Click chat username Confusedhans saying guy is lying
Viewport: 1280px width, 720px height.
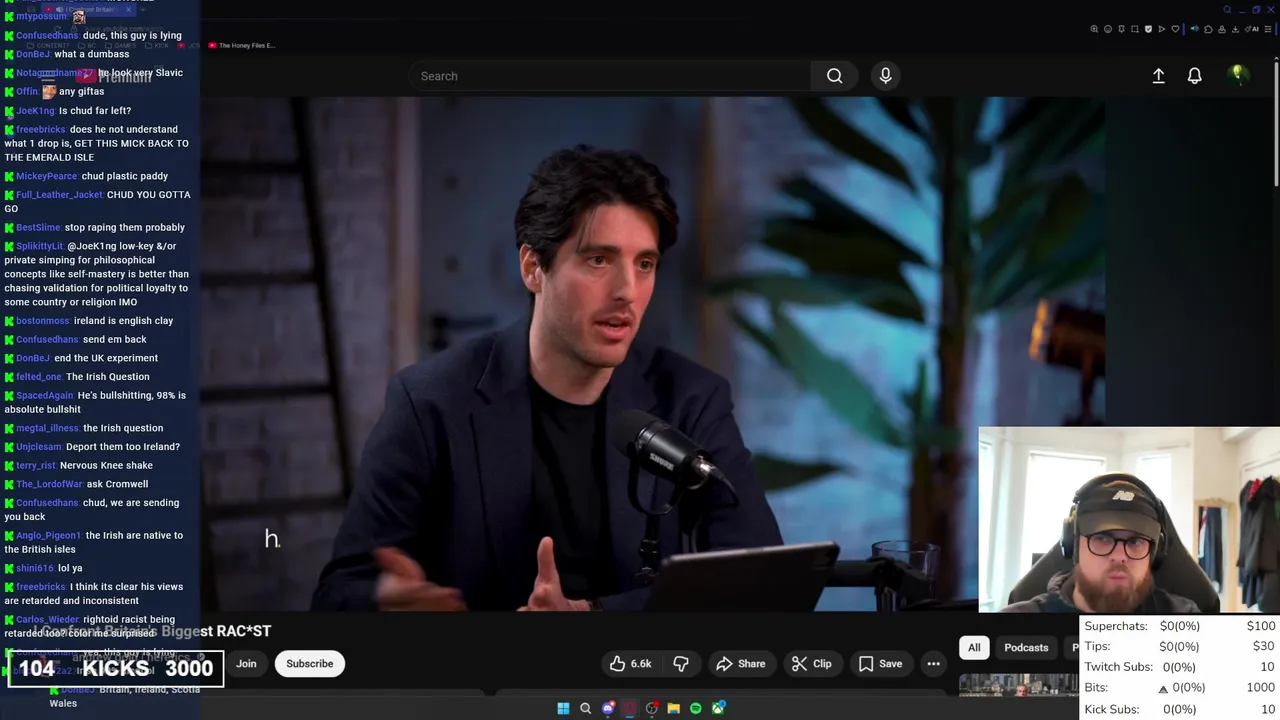[x=47, y=35]
